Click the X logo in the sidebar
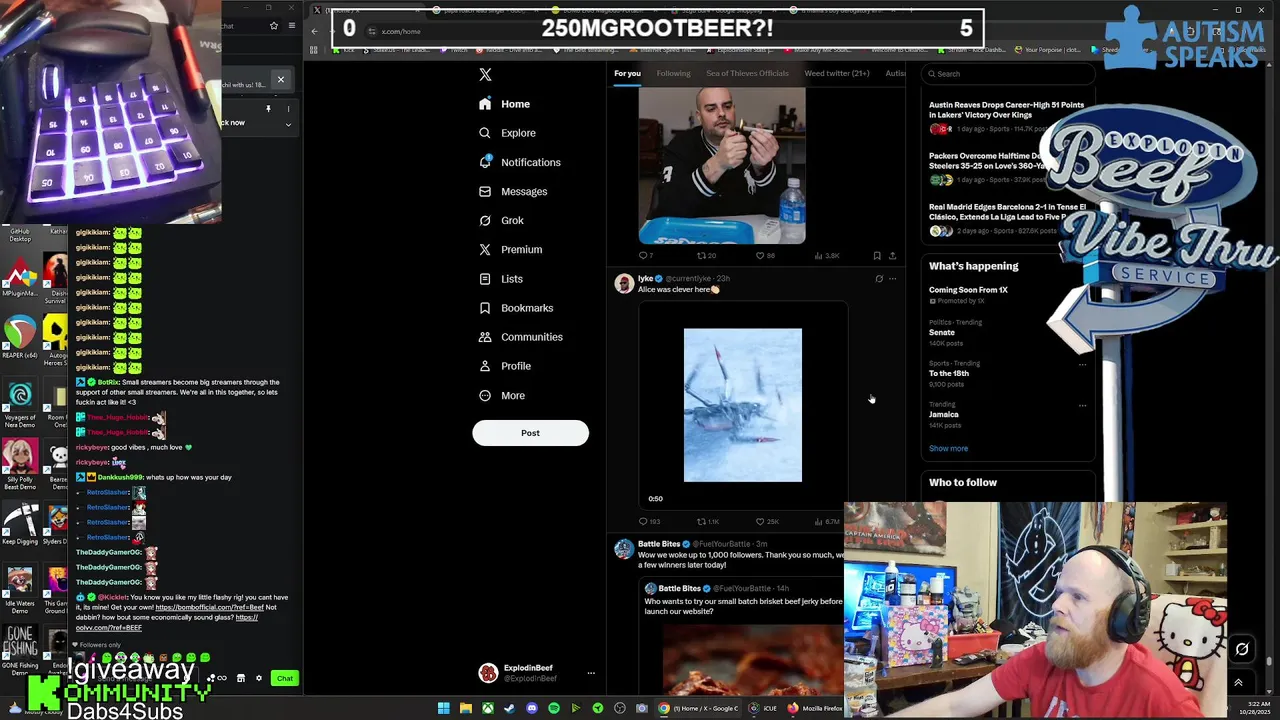The image size is (1280, 720). coord(485,74)
